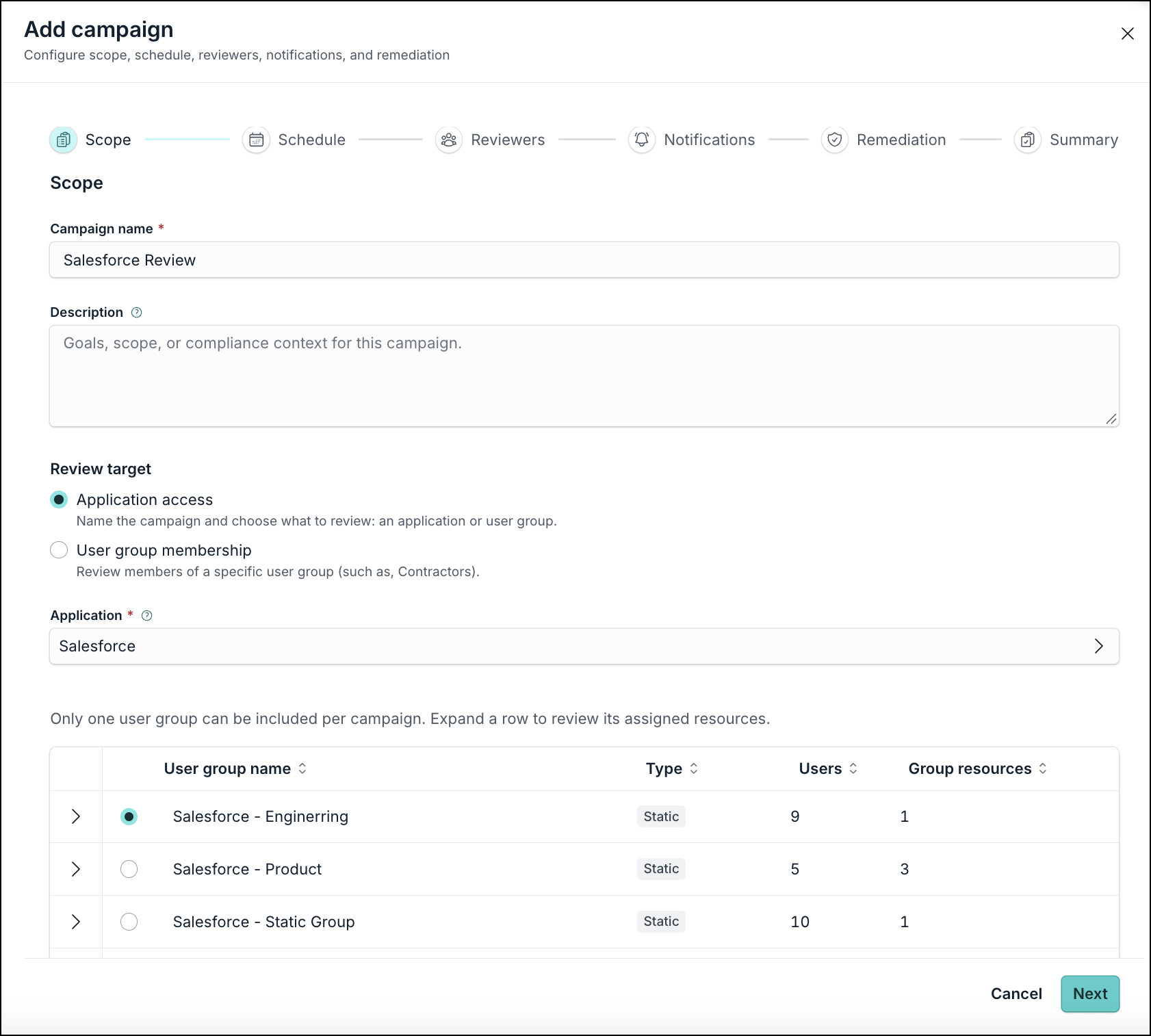Viewport: 1151px width, 1036px height.
Task: Click the users count 9 cell
Action: [x=795, y=816]
